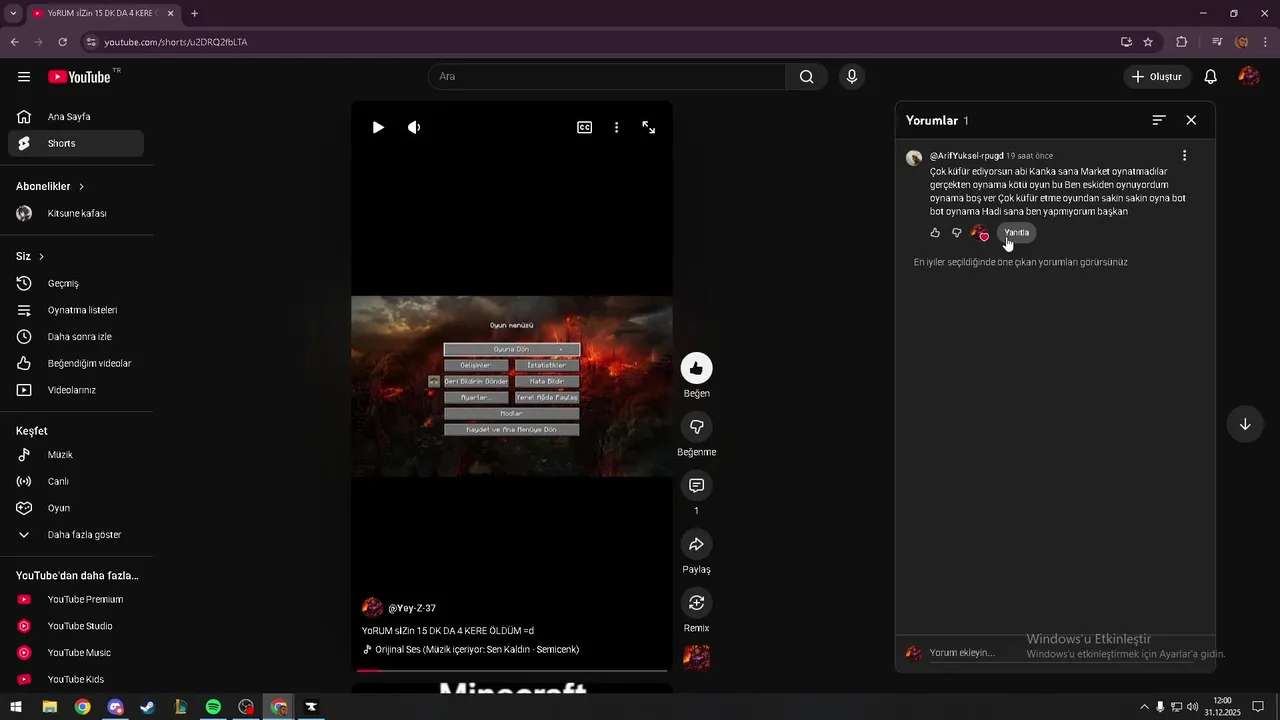Image resolution: width=1280 pixels, height=720 pixels.
Task: Open Daha sonra izle list
Action: [76, 337]
